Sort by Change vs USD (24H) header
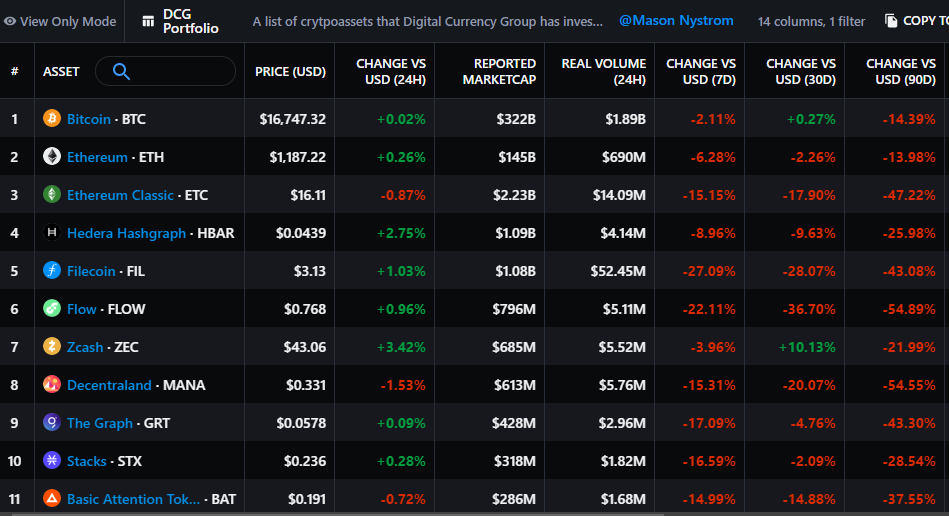The width and height of the screenshot is (949, 516). click(x=390, y=71)
